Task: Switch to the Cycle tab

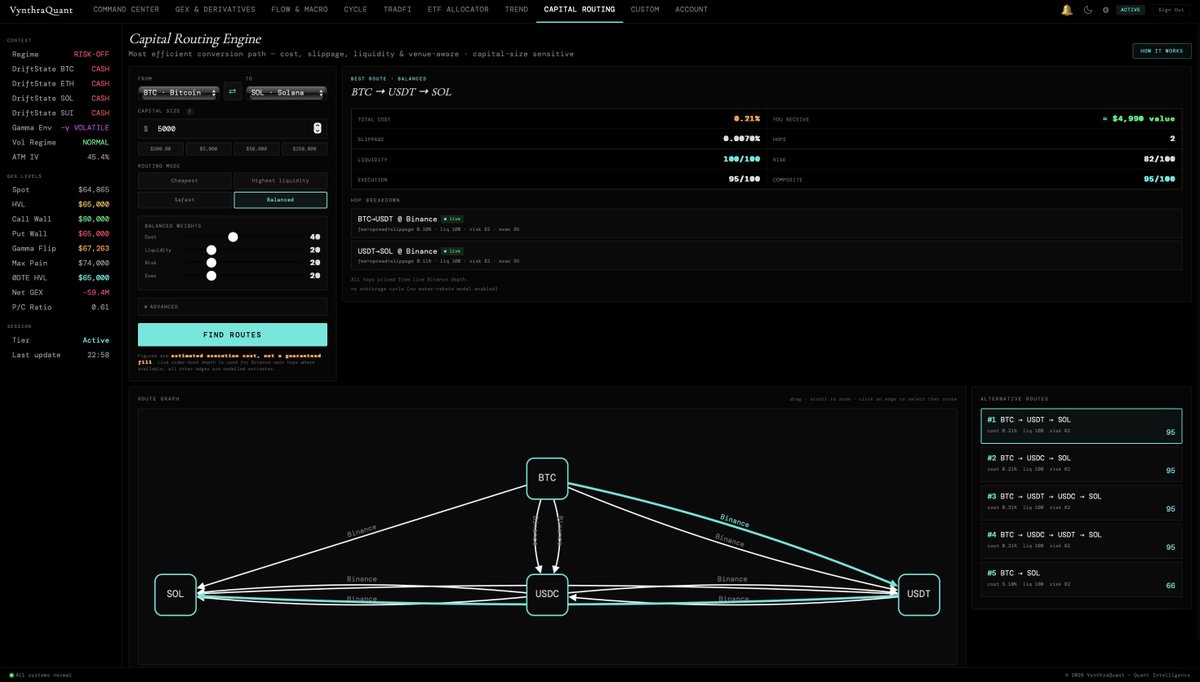Action: [355, 9]
